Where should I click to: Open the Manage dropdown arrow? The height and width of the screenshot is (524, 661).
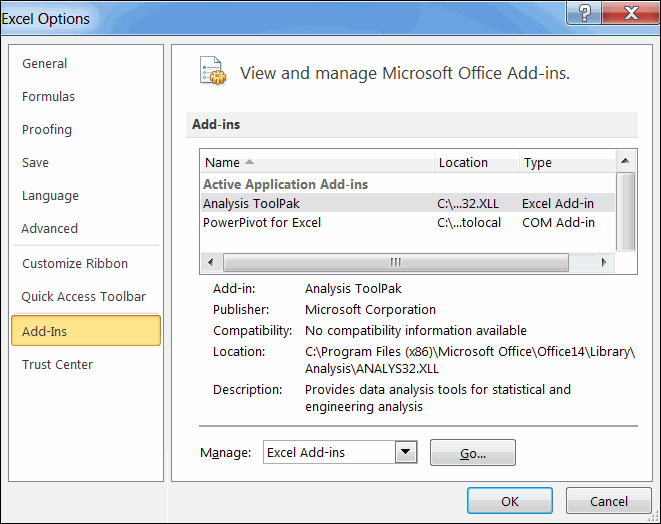point(405,453)
